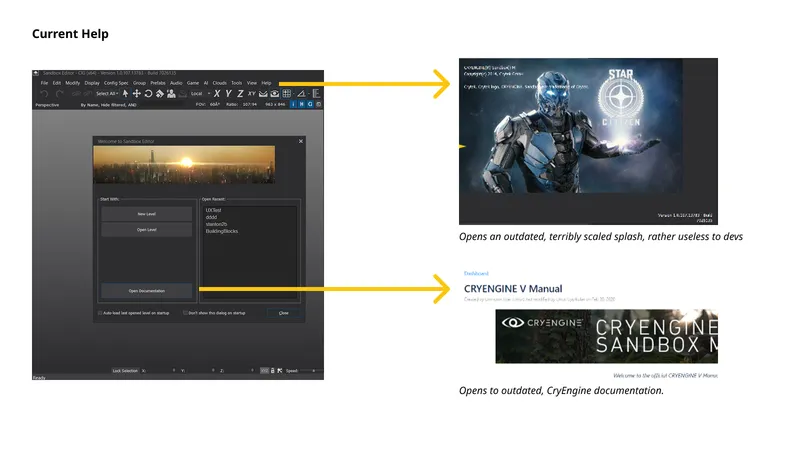Open grid snap size dropdown arrow
The height and width of the screenshot is (450, 800).
tap(294, 93)
